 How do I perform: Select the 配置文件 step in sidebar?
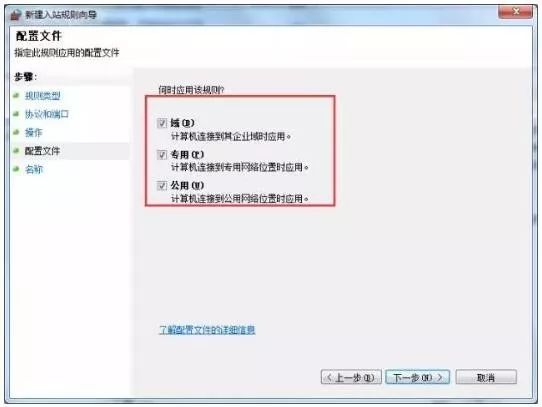pos(43,151)
